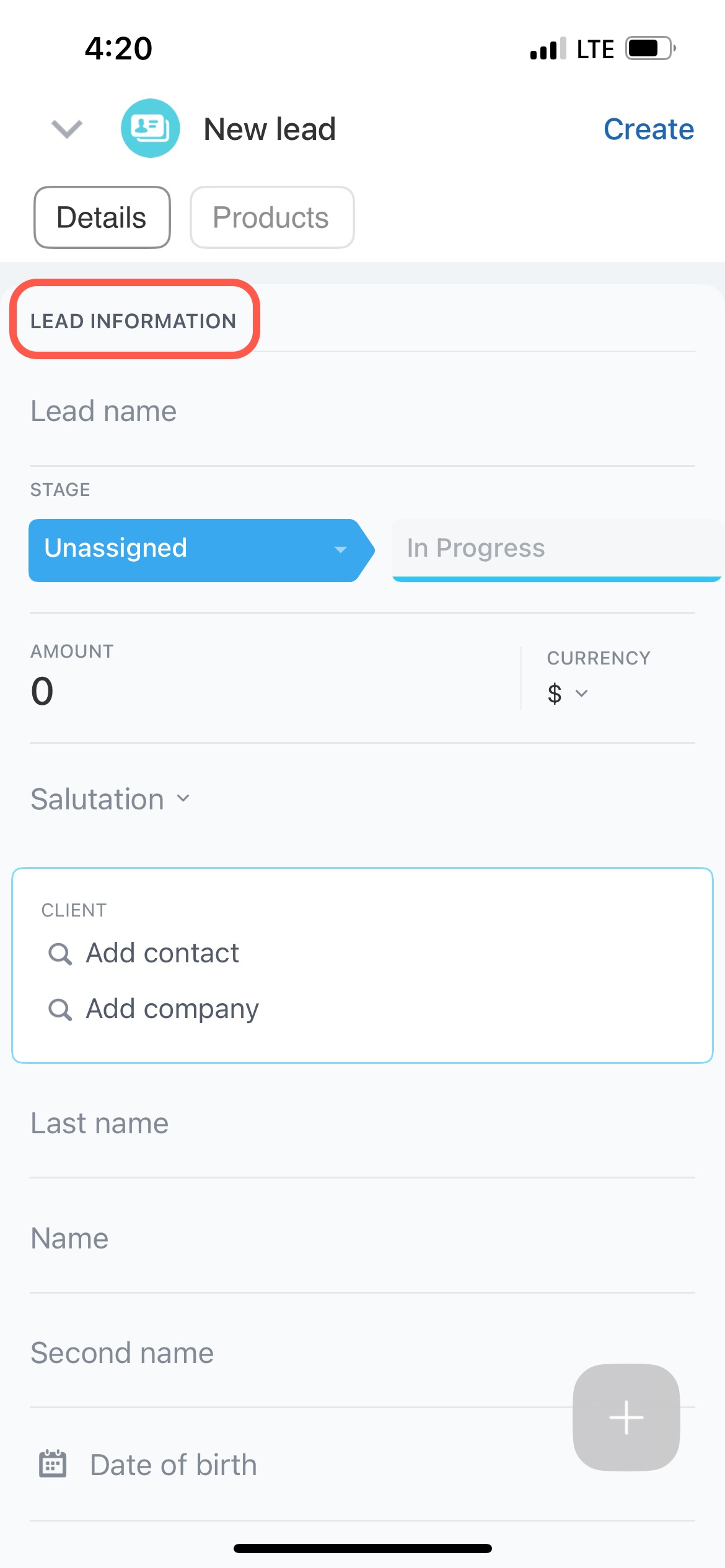The height and width of the screenshot is (1568, 725).
Task: Tap the calendar icon for Date of birth
Action: tap(53, 1465)
